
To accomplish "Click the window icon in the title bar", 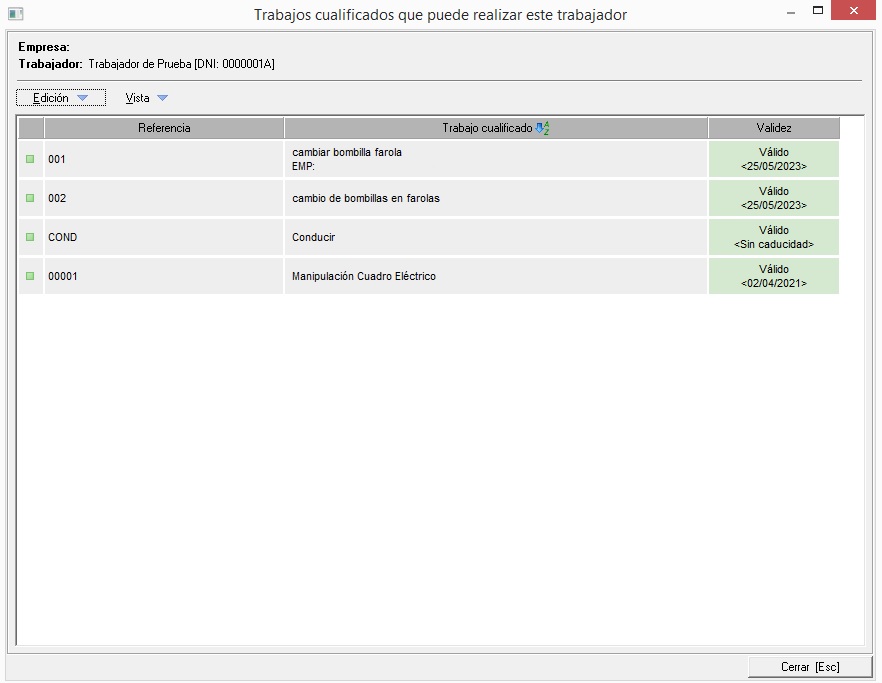I will point(15,14).
